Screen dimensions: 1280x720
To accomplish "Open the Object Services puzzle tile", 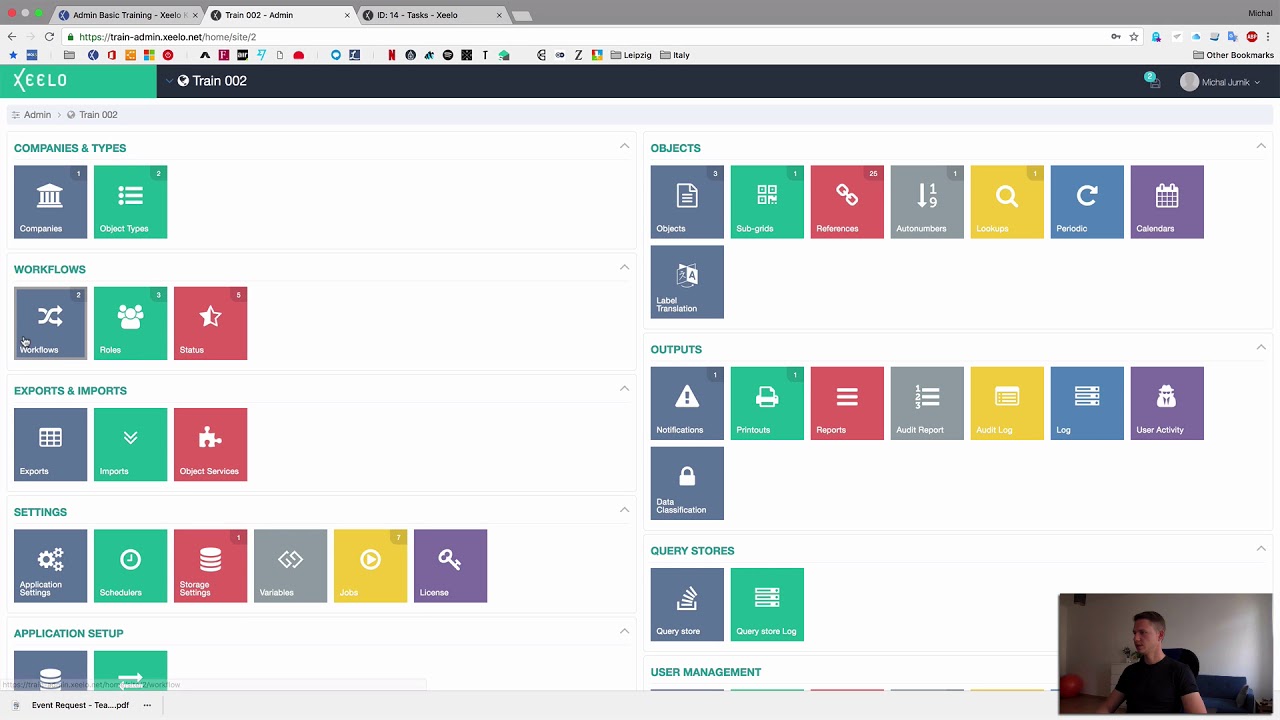I will (x=210, y=444).
